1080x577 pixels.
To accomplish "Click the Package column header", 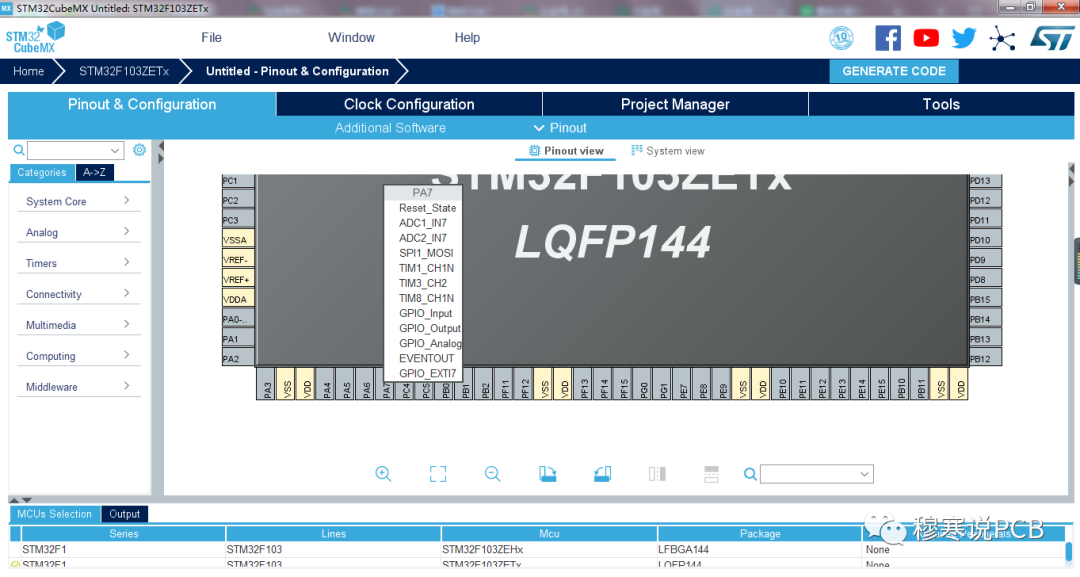I will 760,534.
